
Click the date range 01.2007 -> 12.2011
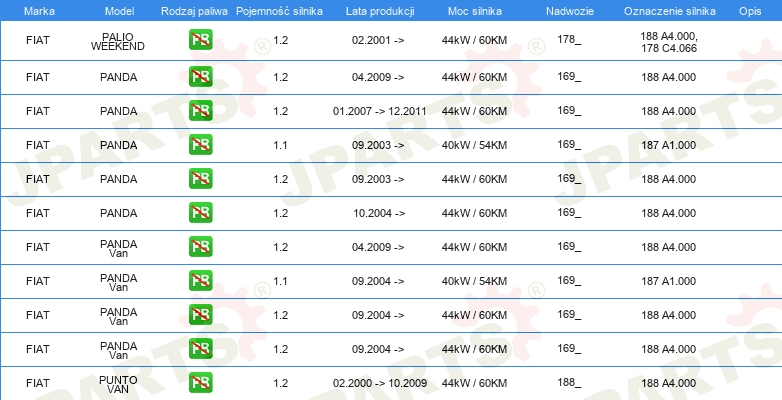(380, 111)
